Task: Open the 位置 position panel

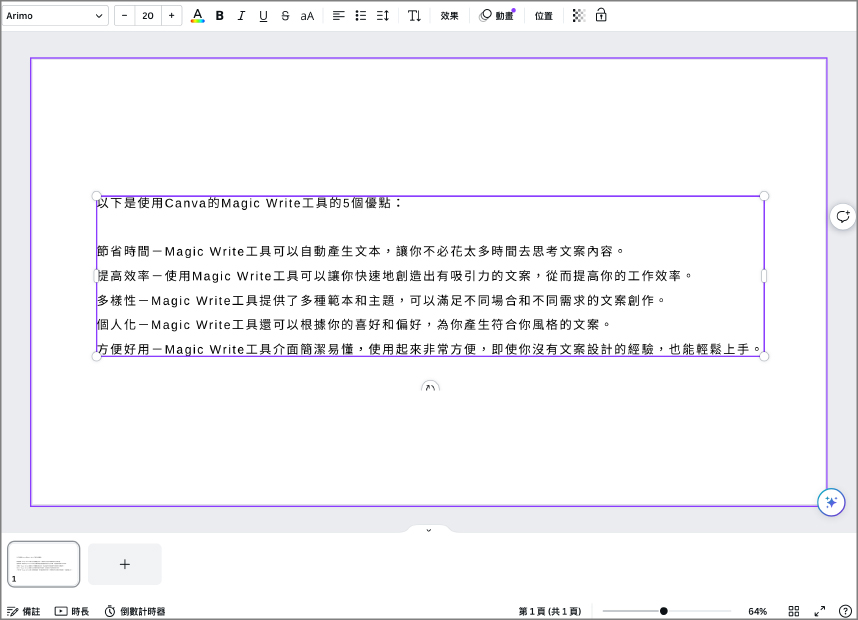Action: [543, 16]
